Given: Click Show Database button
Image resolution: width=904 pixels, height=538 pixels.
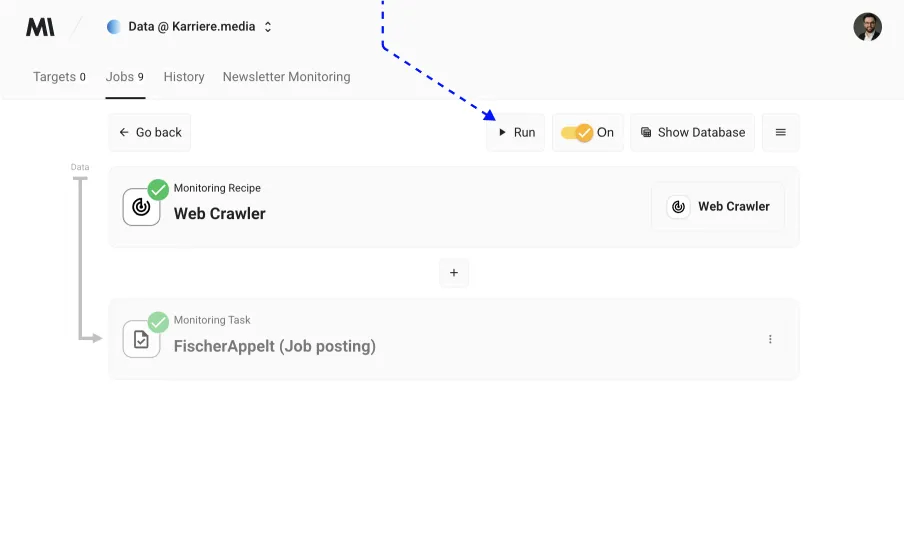Looking at the screenshot, I should click(692, 132).
